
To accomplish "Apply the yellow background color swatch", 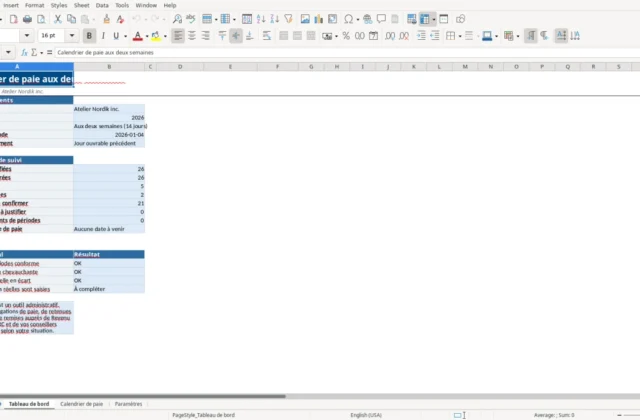I will point(156,36).
